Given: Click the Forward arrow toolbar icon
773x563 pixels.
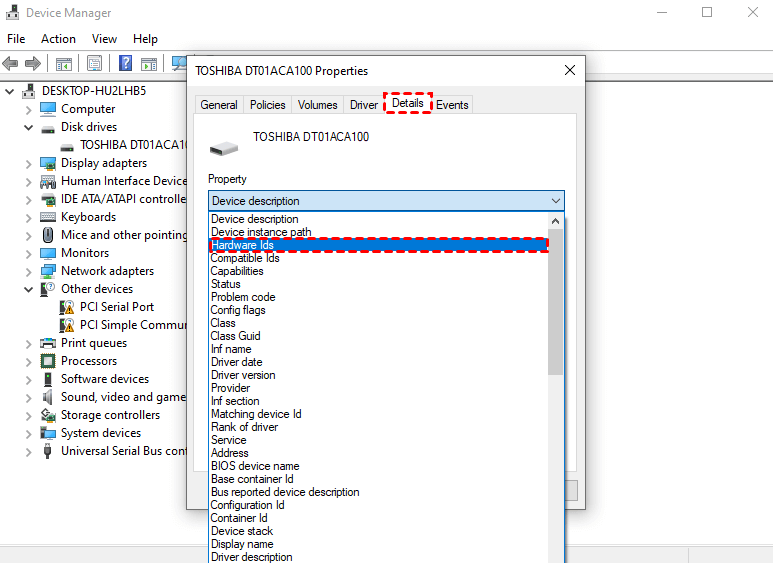Looking at the screenshot, I should [x=33, y=63].
